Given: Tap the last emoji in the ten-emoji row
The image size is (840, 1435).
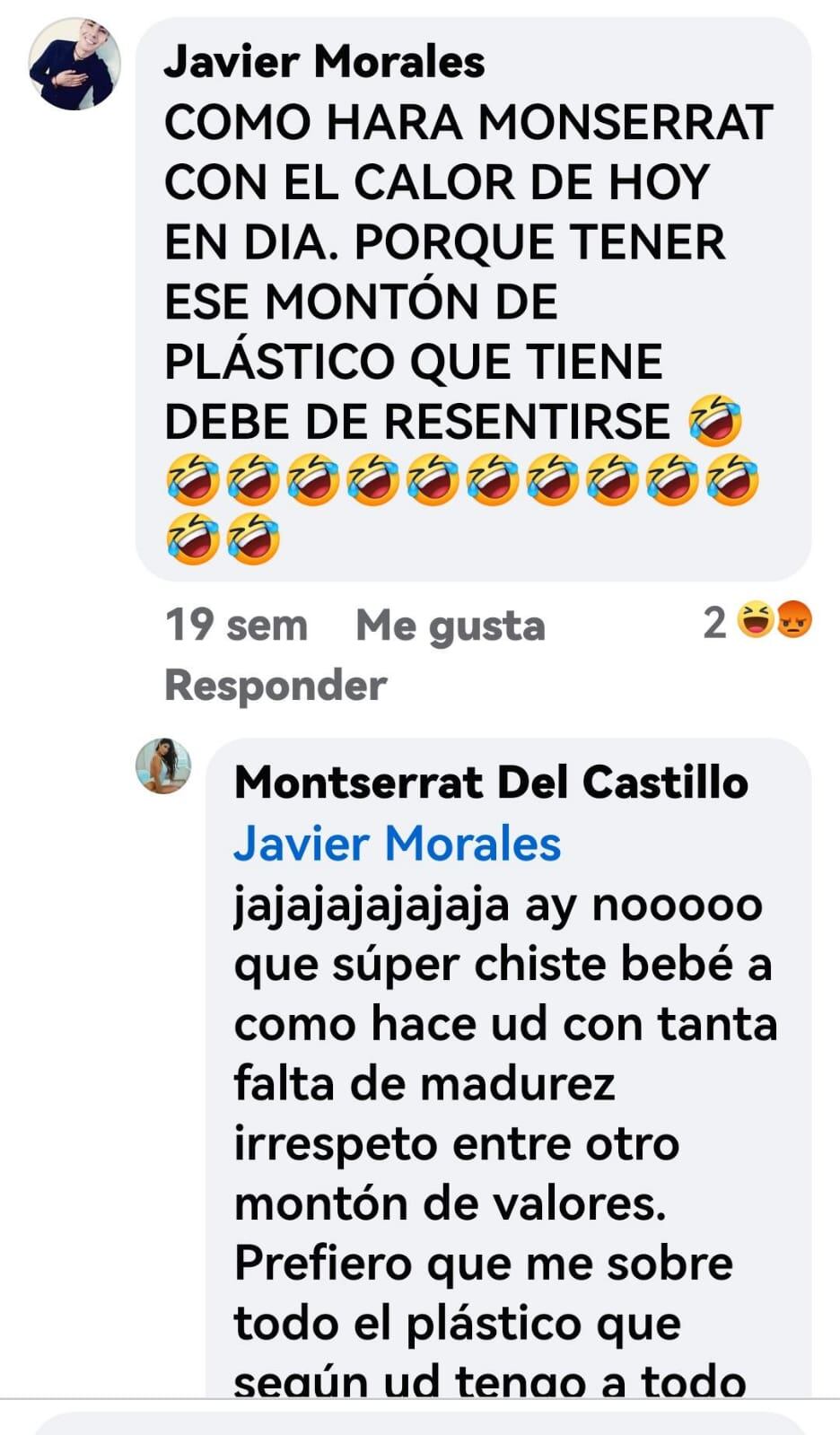Looking at the screenshot, I should [x=732, y=480].
